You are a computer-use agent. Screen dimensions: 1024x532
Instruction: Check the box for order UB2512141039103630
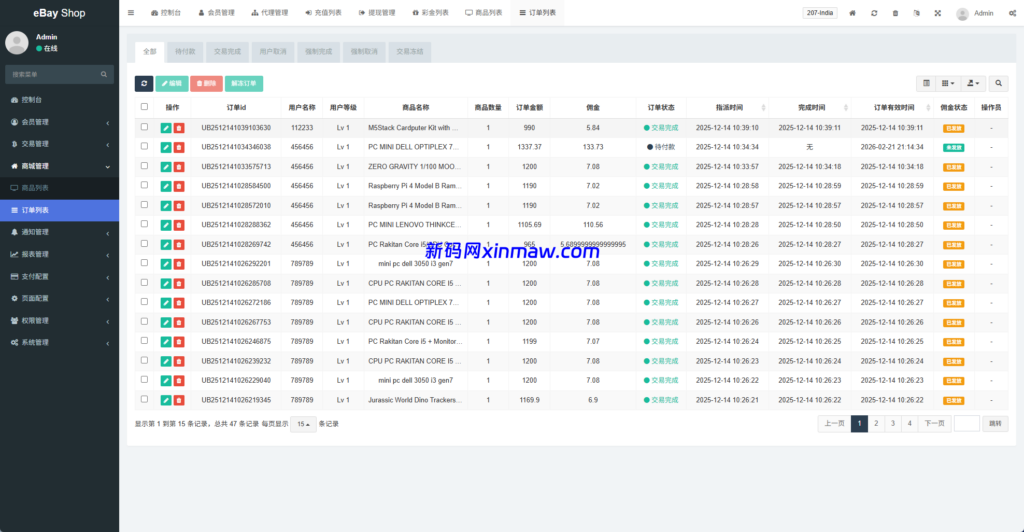pos(144,127)
